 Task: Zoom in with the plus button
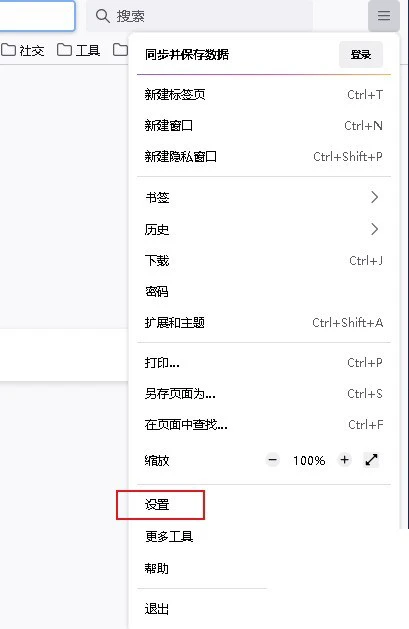pos(344,460)
